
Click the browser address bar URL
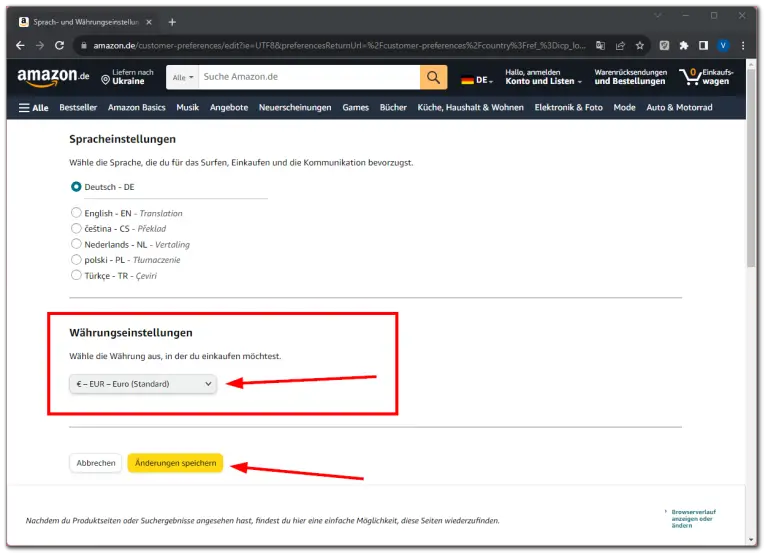[x=339, y=46]
